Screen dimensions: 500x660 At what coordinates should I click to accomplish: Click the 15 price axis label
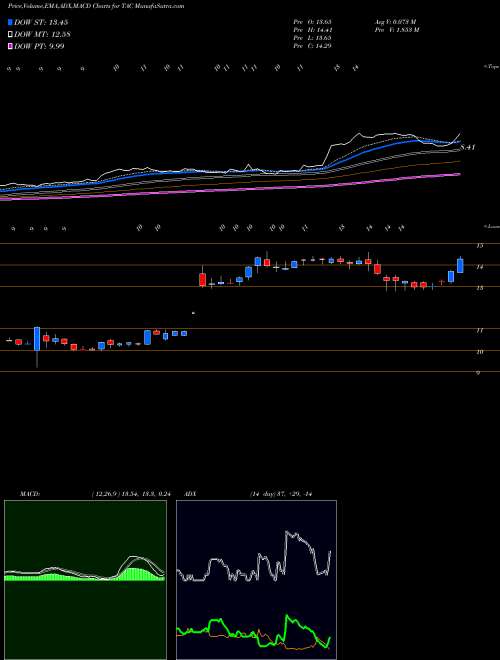[x=479, y=246]
